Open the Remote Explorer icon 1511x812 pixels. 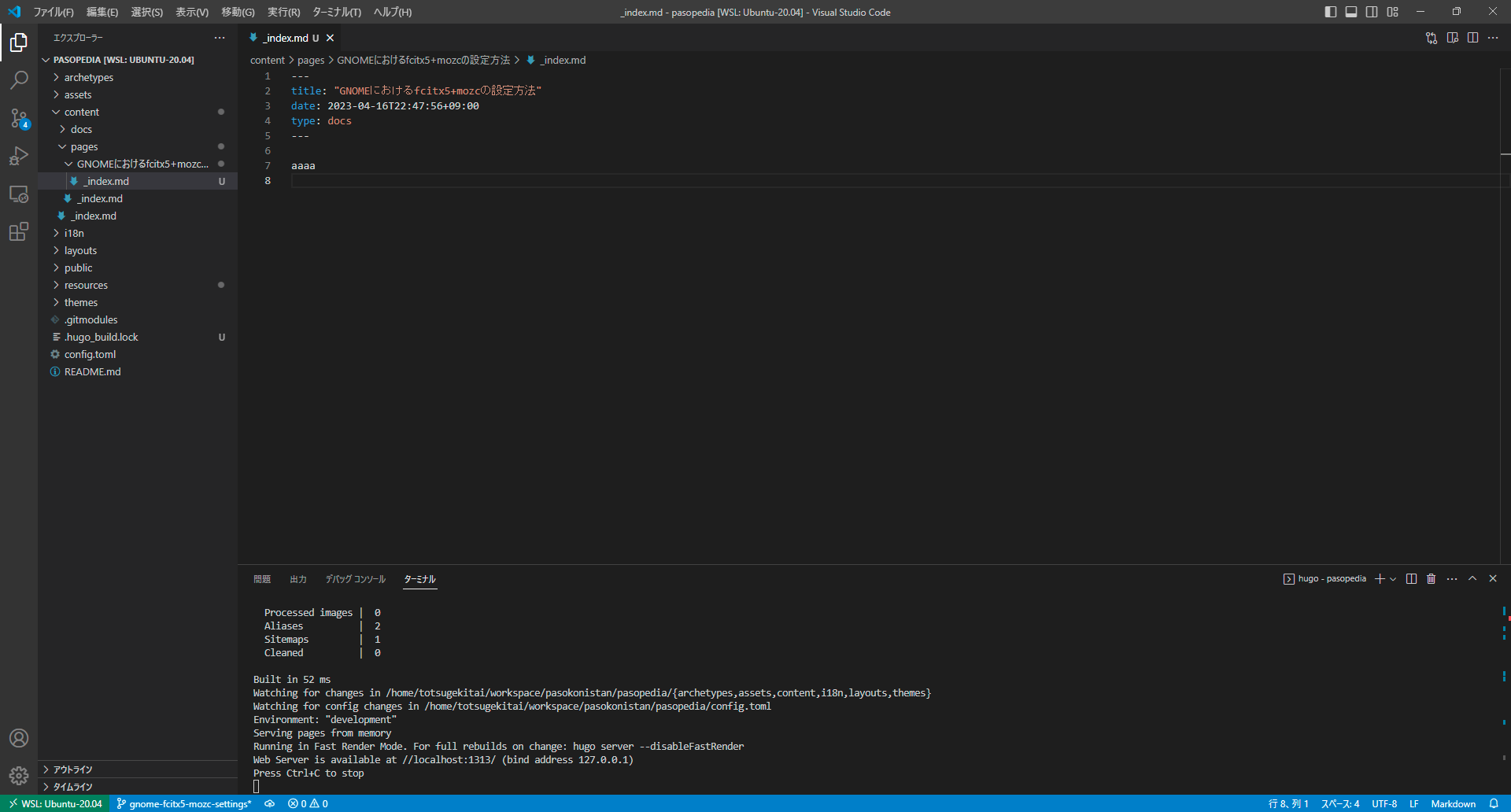coord(19,194)
